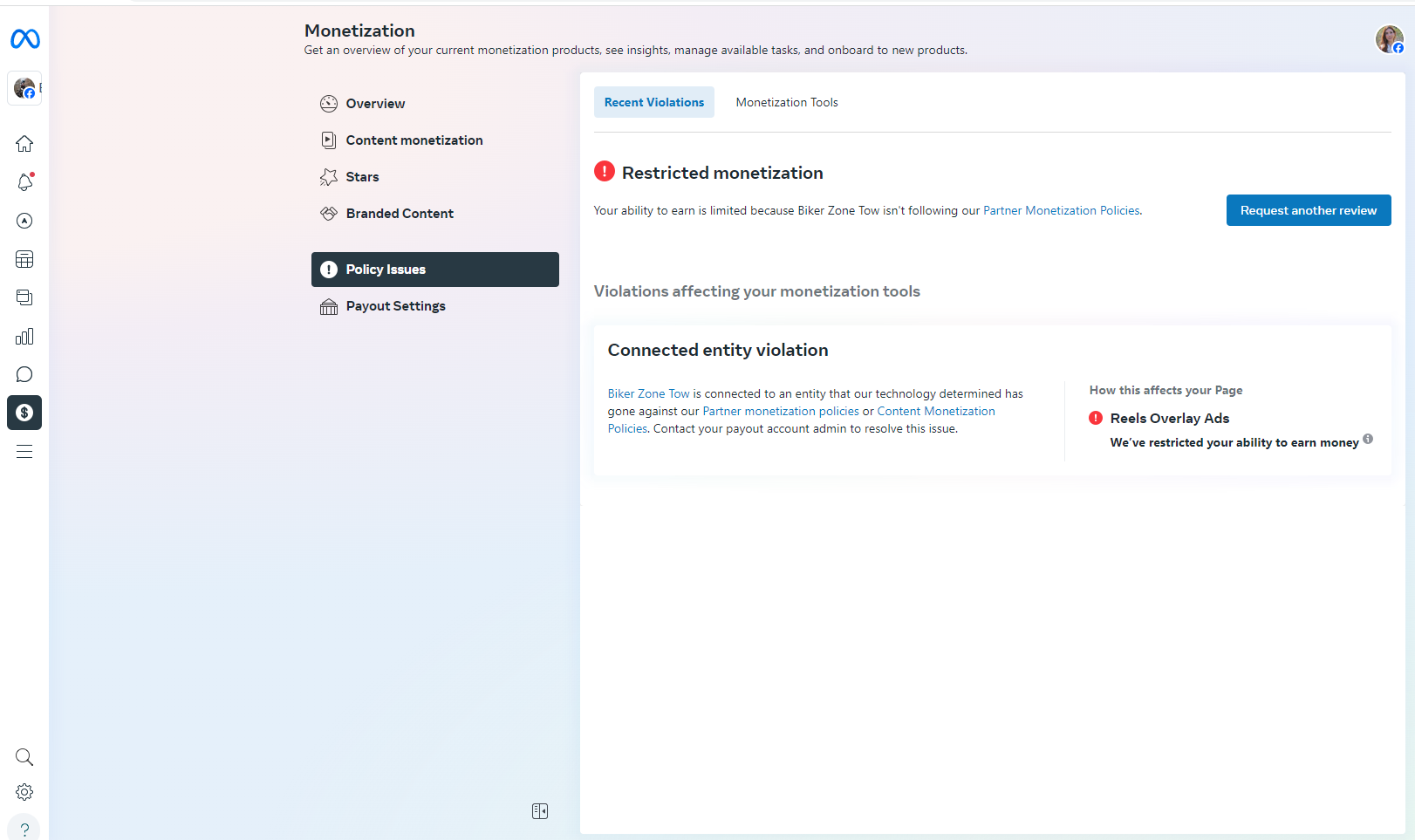Open Inbox chat bubble icon
This screenshot has height=840, width=1415.
24,374
